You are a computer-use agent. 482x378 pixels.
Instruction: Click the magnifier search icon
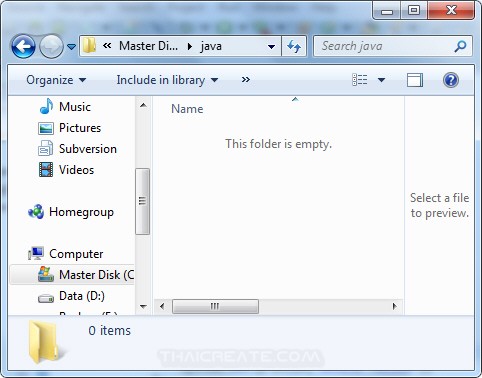460,46
